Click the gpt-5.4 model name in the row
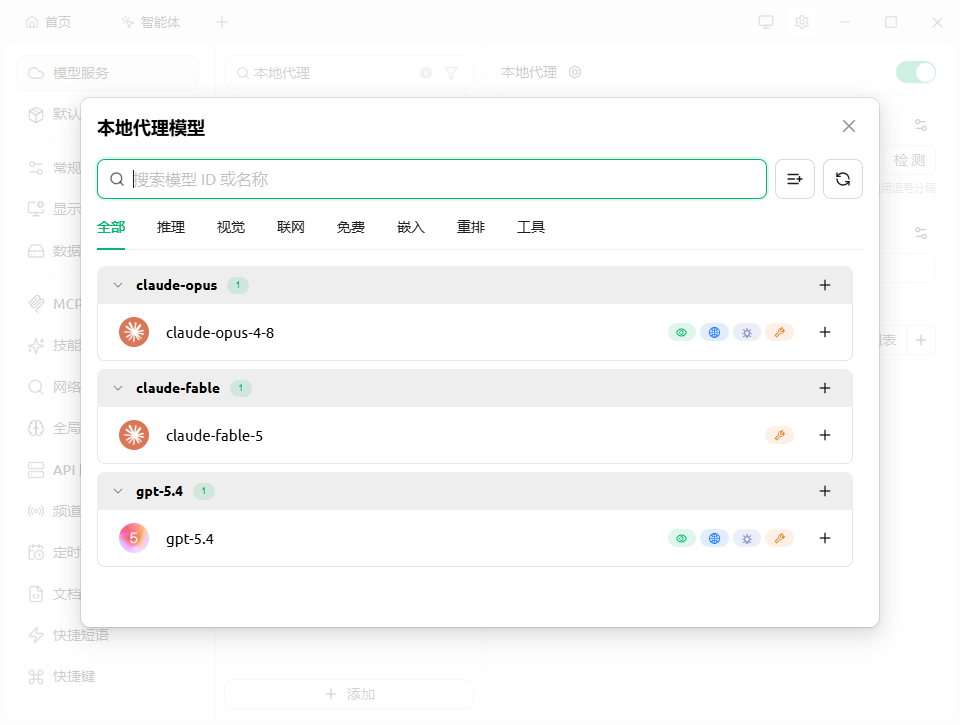The image size is (960, 725). point(190,539)
